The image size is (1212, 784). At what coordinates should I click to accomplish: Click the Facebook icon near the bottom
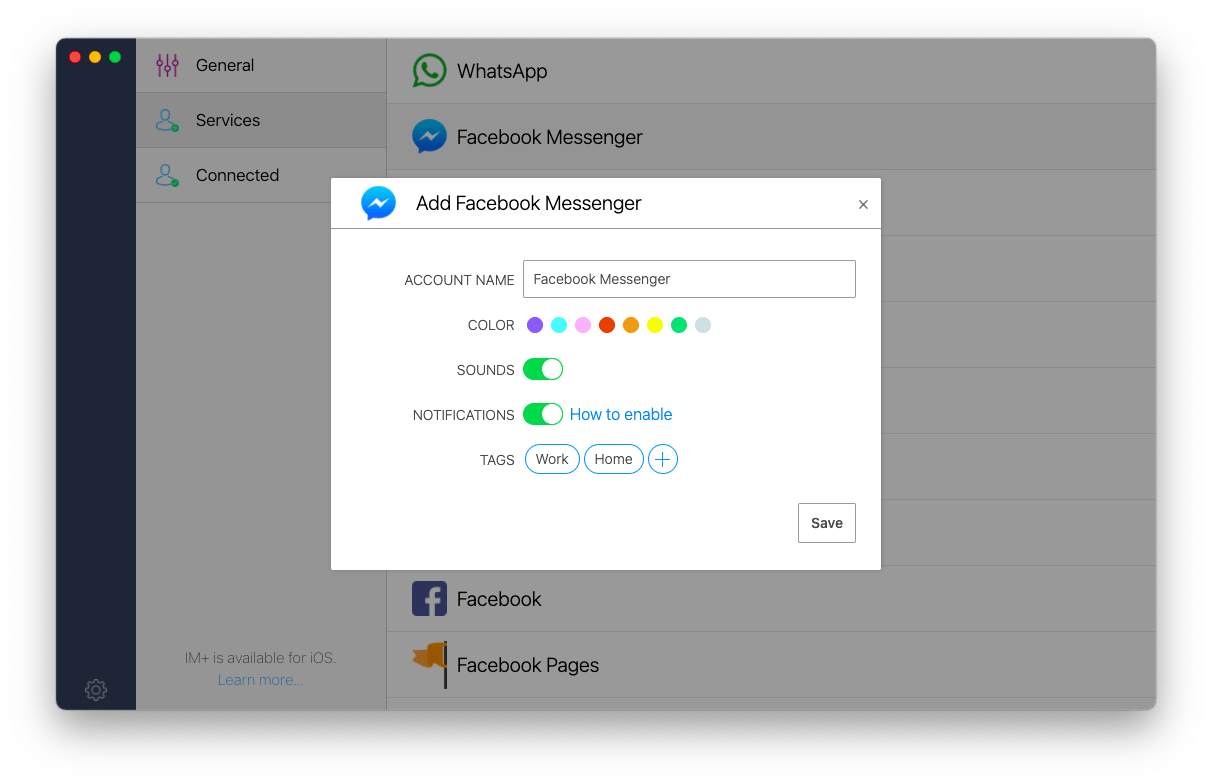click(429, 598)
